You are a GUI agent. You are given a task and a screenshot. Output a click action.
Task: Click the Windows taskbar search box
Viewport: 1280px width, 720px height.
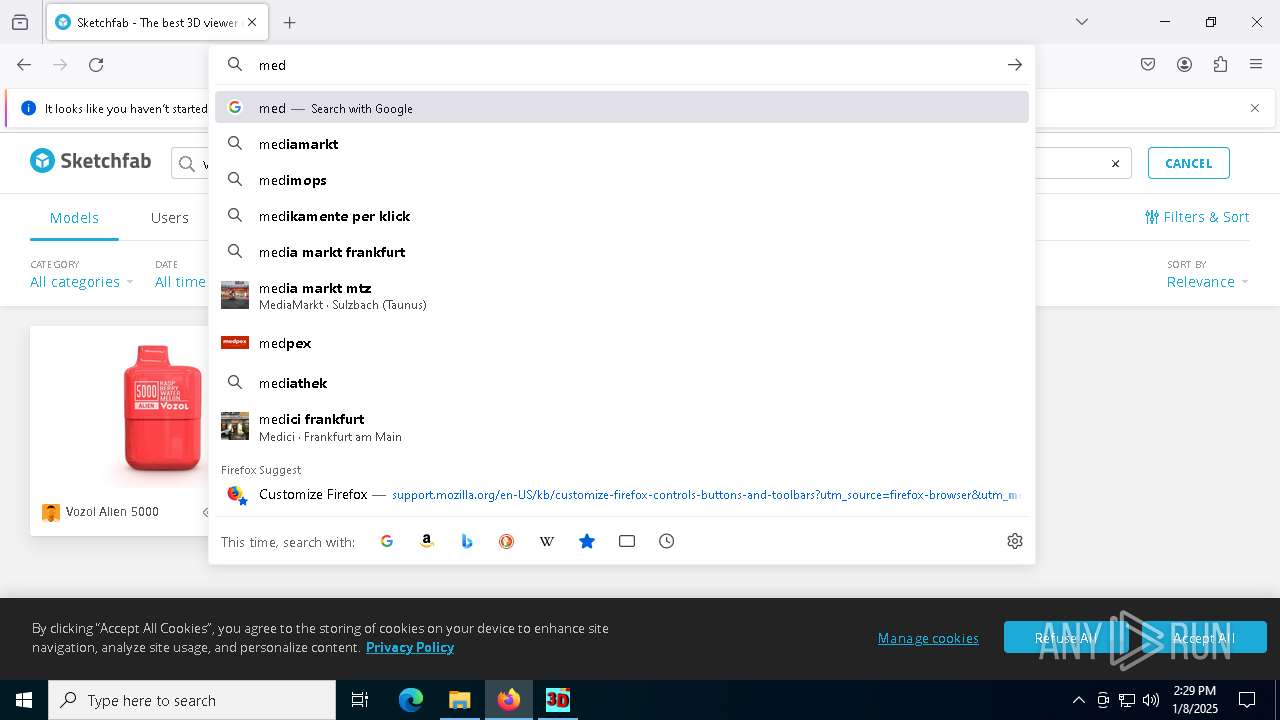click(192, 700)
